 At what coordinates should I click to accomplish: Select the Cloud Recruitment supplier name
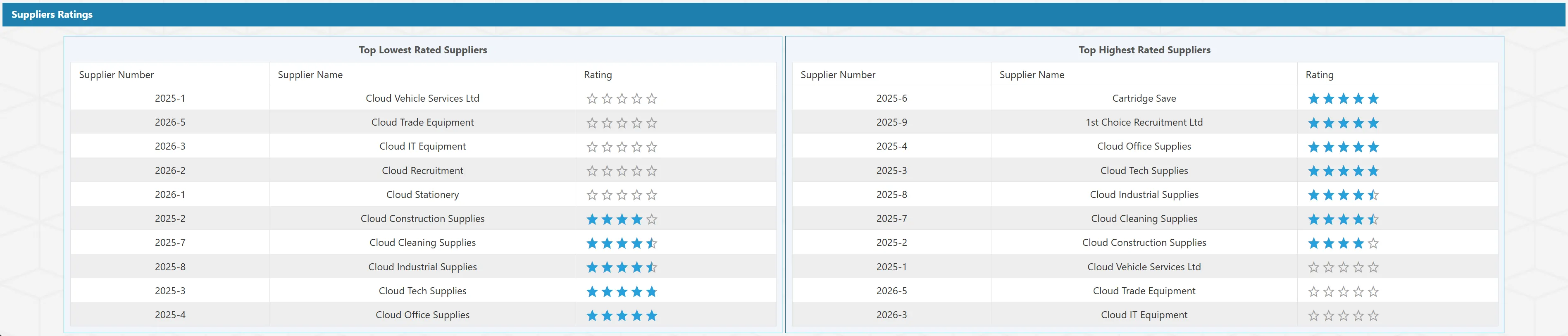click(422, 170)
